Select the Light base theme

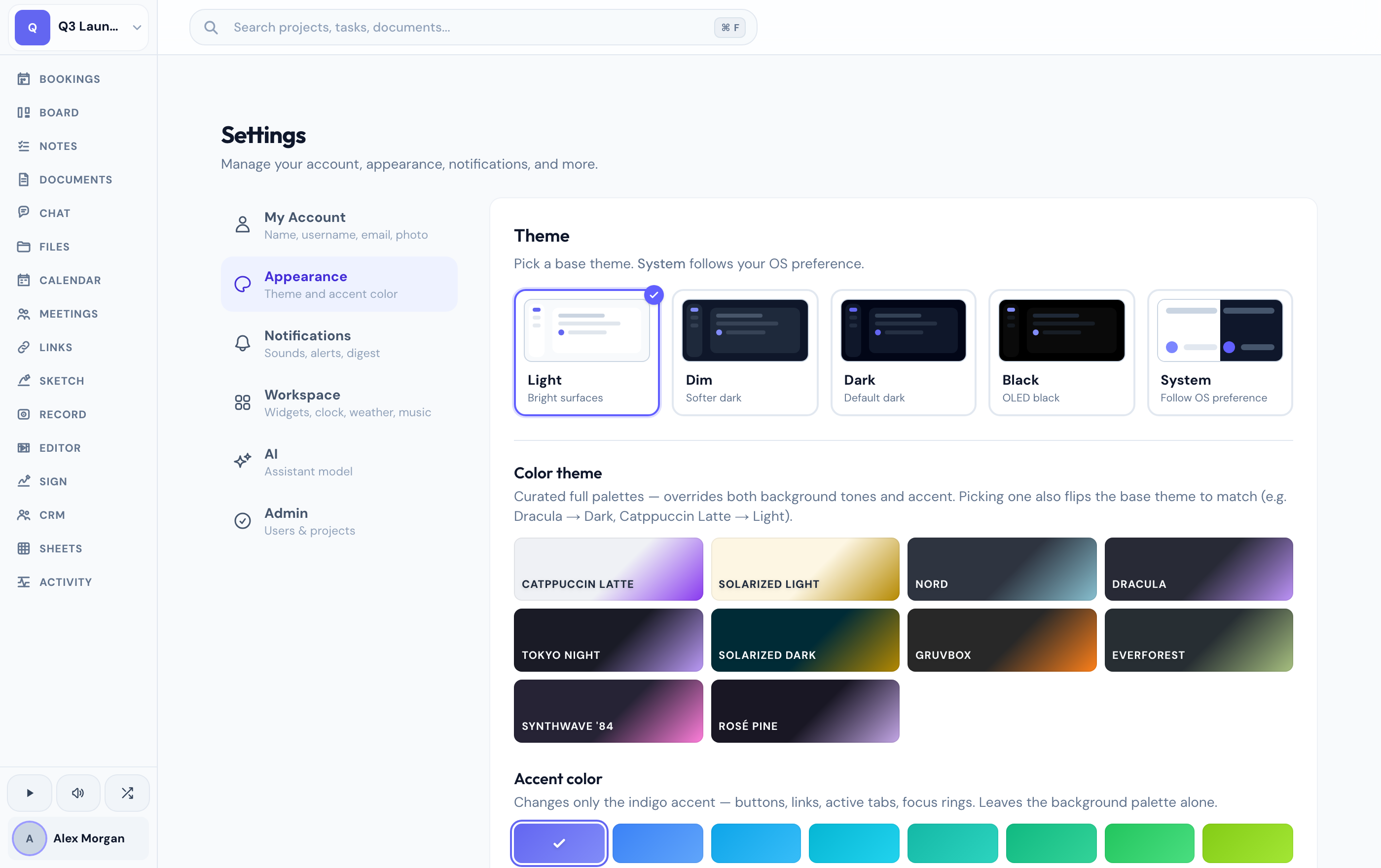587,352
